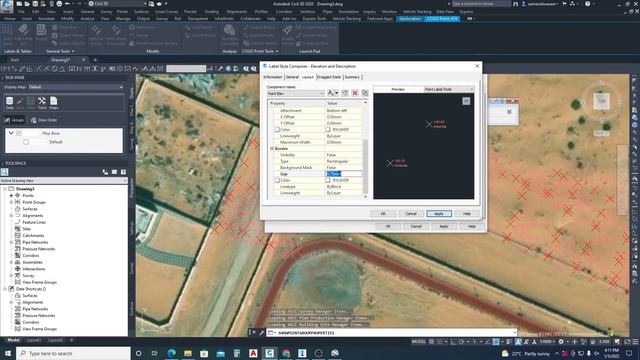Click the Save quick access icon
Image resolution: width=640 pixels, height=360 pixels.
coord(35,4)
